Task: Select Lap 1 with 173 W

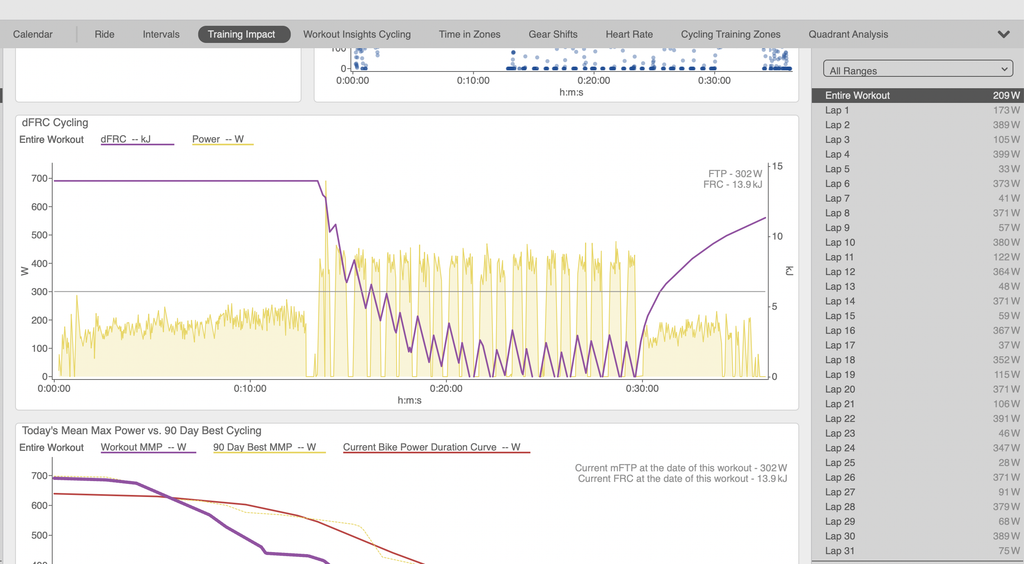Action: [x=918, y=110]
